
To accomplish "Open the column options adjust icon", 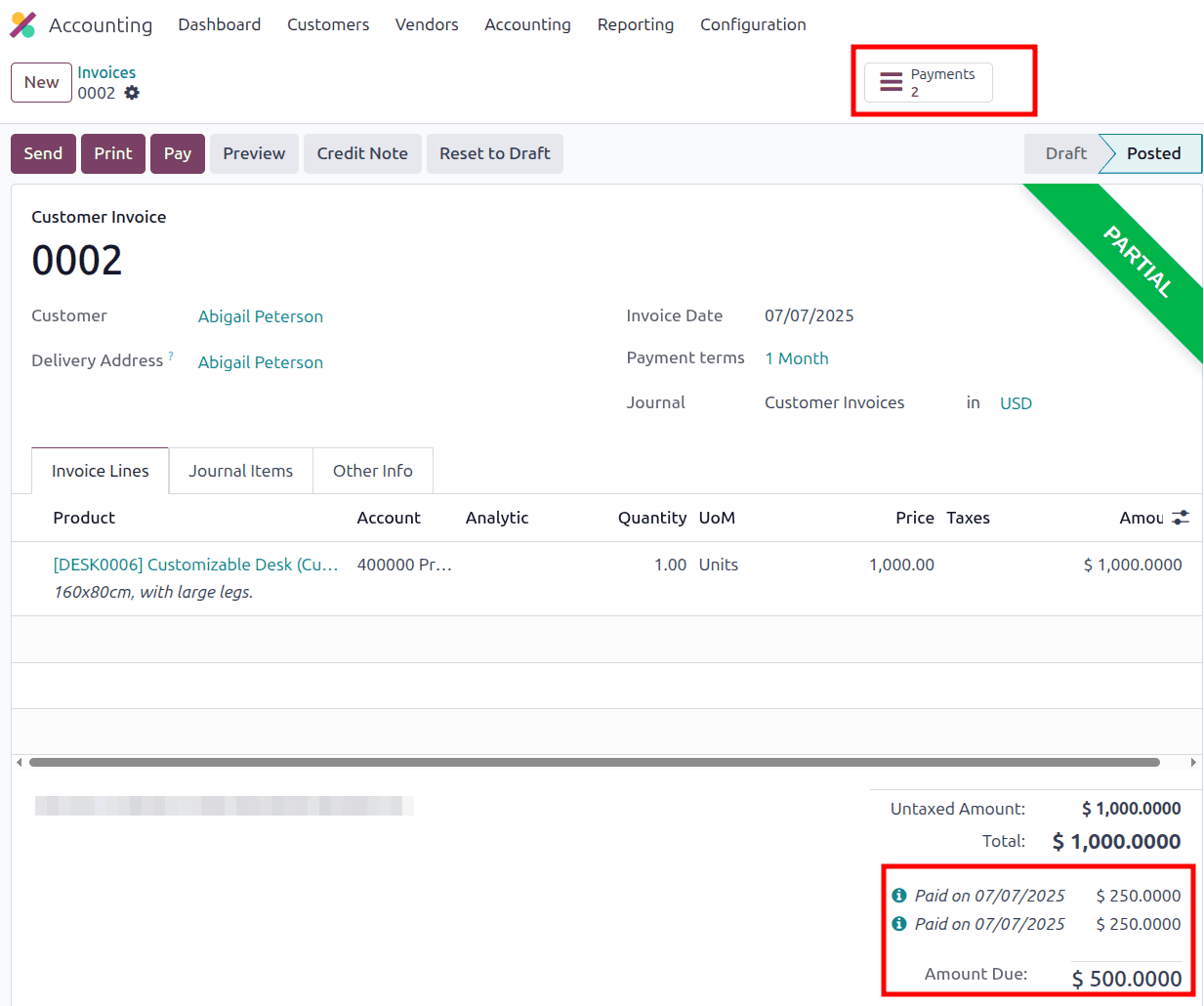I will tap(1181, 518).
